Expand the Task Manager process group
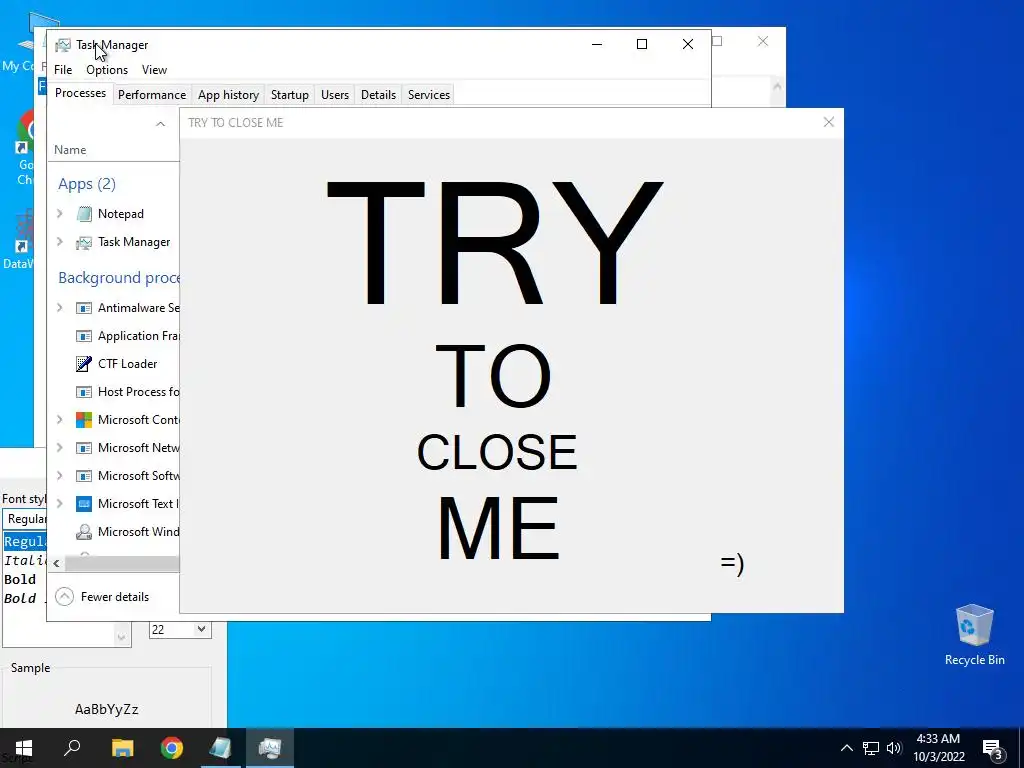 pos(60,242)
